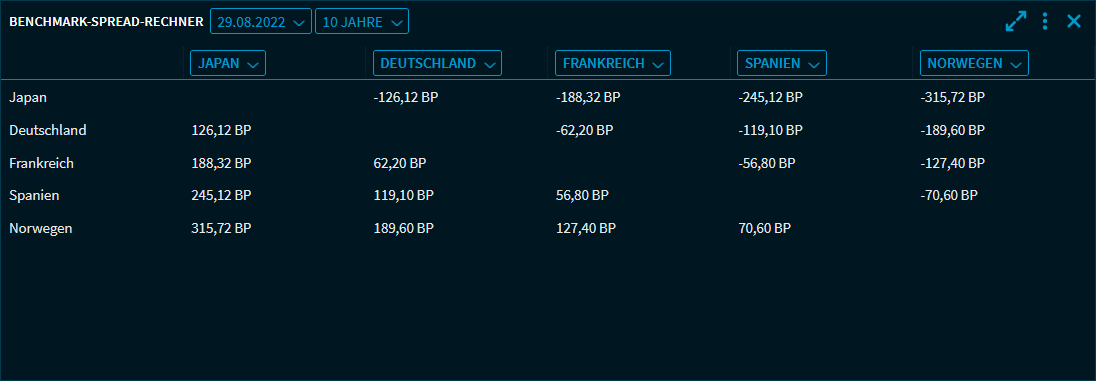The width and height of the screenshot is (1096, 381).
Task: Open the Deutschland column country dropdown
Action: click(438, 63)
